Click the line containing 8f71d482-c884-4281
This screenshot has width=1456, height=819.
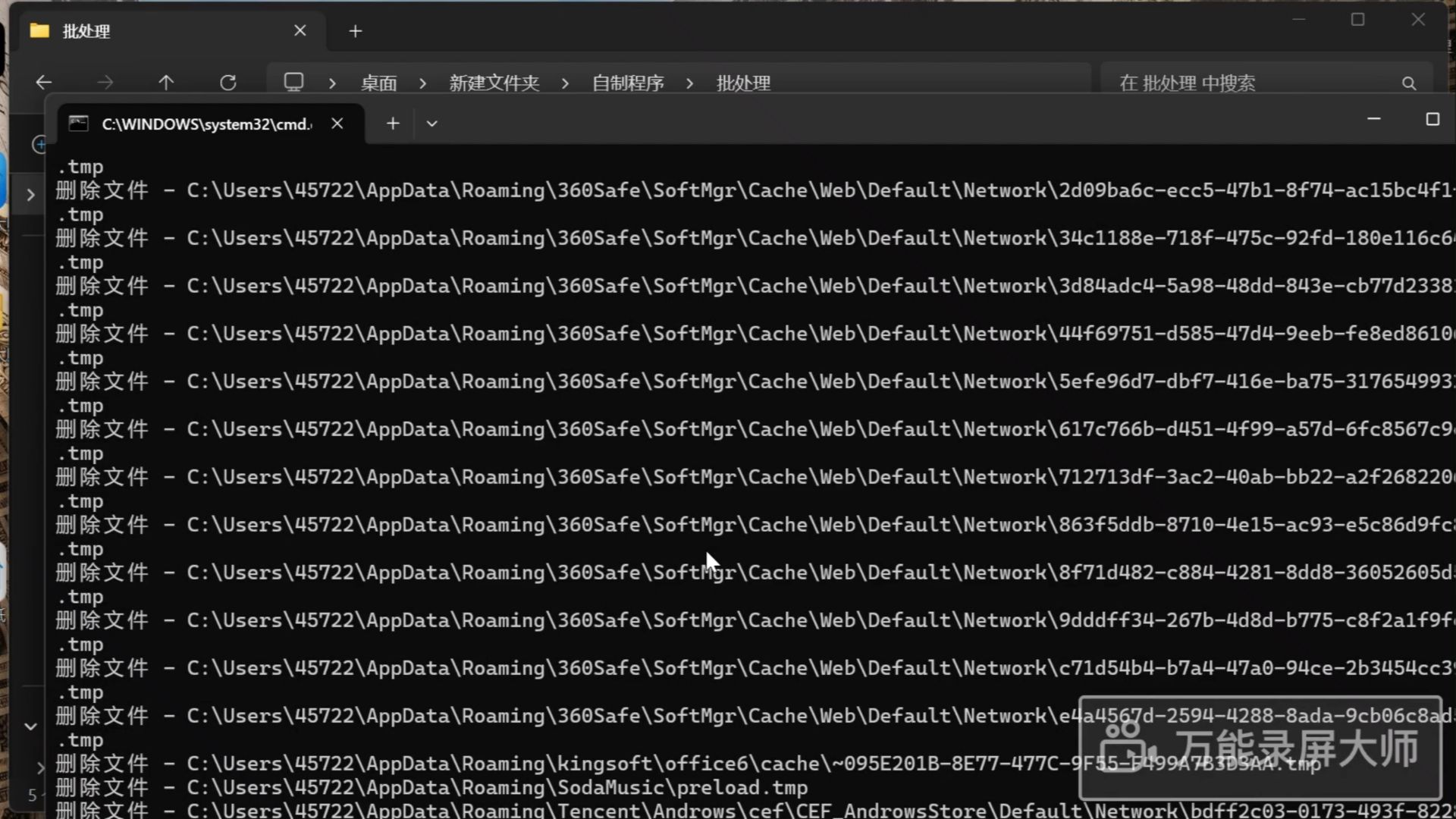[x=755, y=573]
